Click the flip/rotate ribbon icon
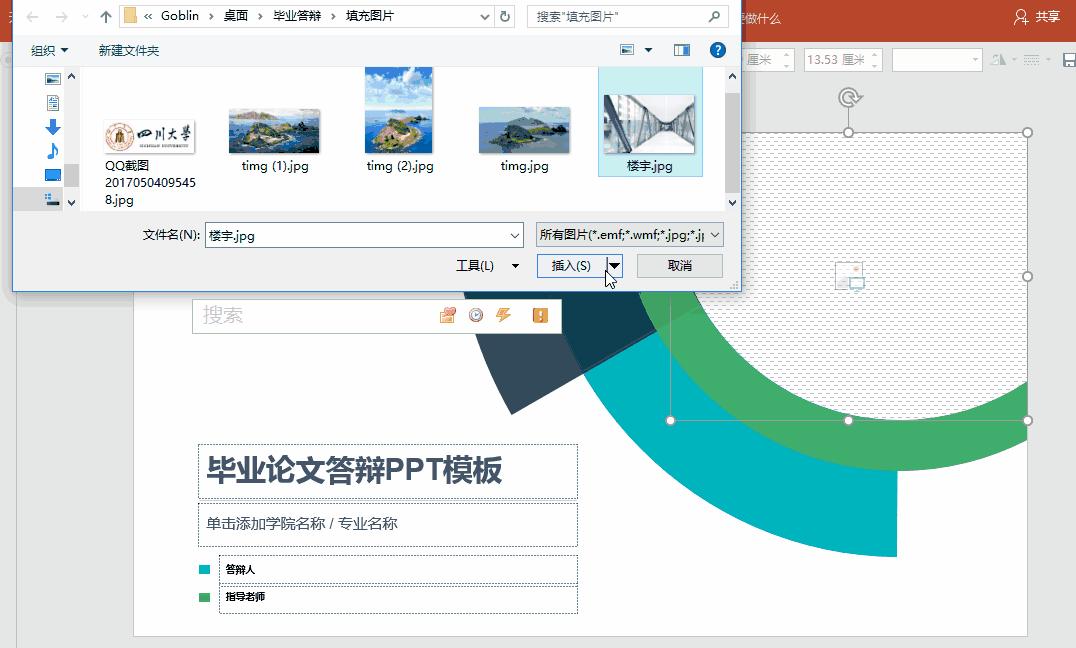Viewport: 1076px width, 648px height. (x=998, y=60)
